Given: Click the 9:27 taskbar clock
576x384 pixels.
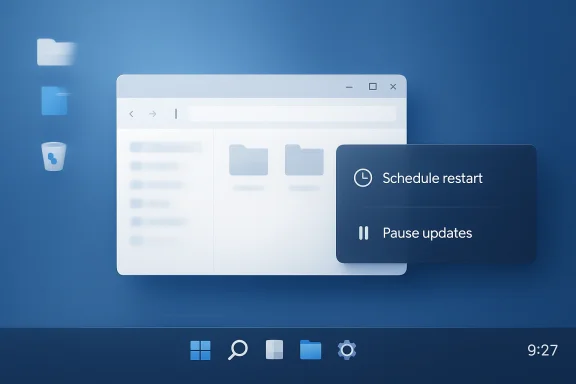Looking at the screenshot, I should [543, 350].
